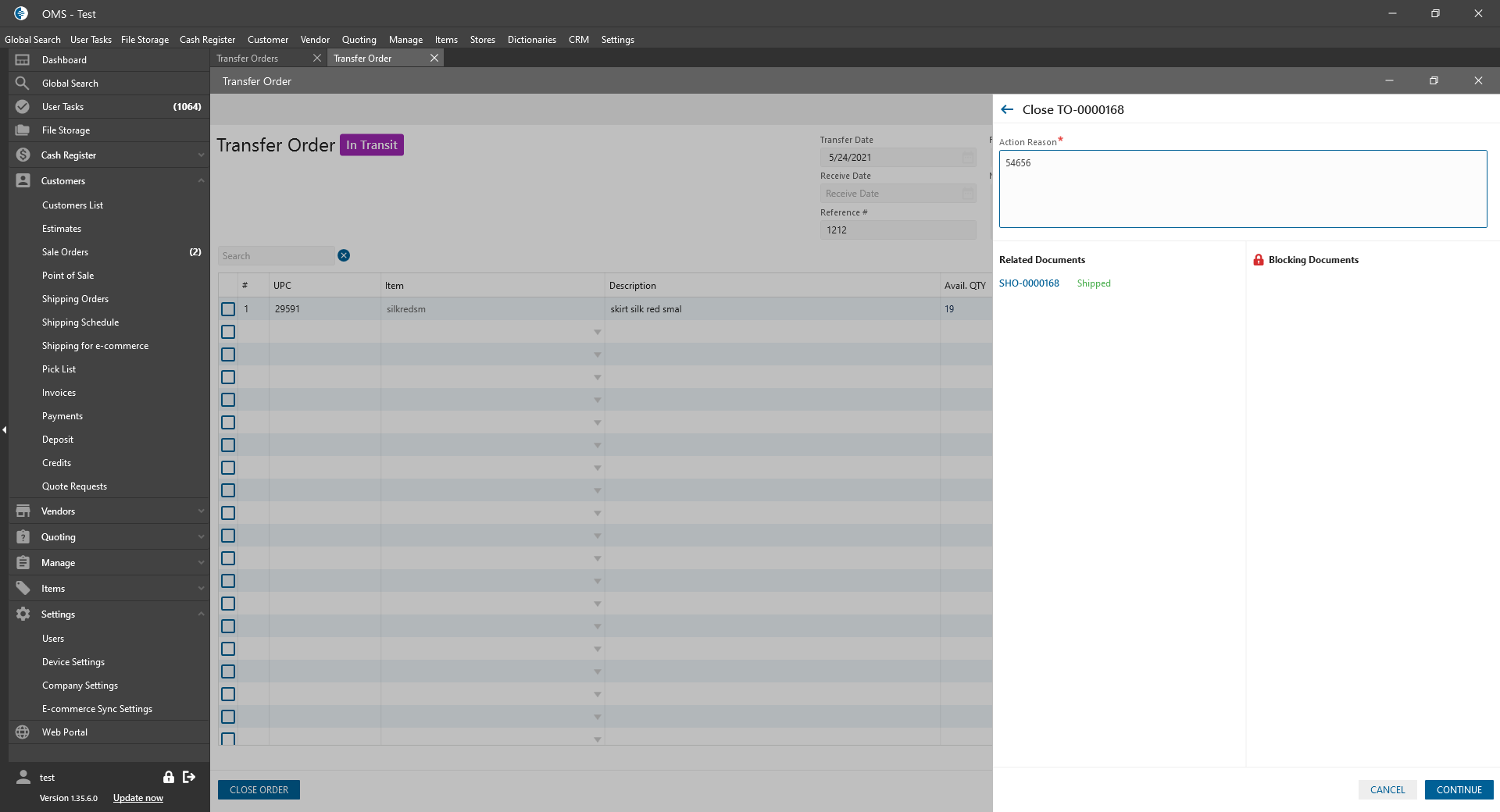1500x812 pixels.
Task: Click the lock icon next to test user
Action: (x=168, y=777)
